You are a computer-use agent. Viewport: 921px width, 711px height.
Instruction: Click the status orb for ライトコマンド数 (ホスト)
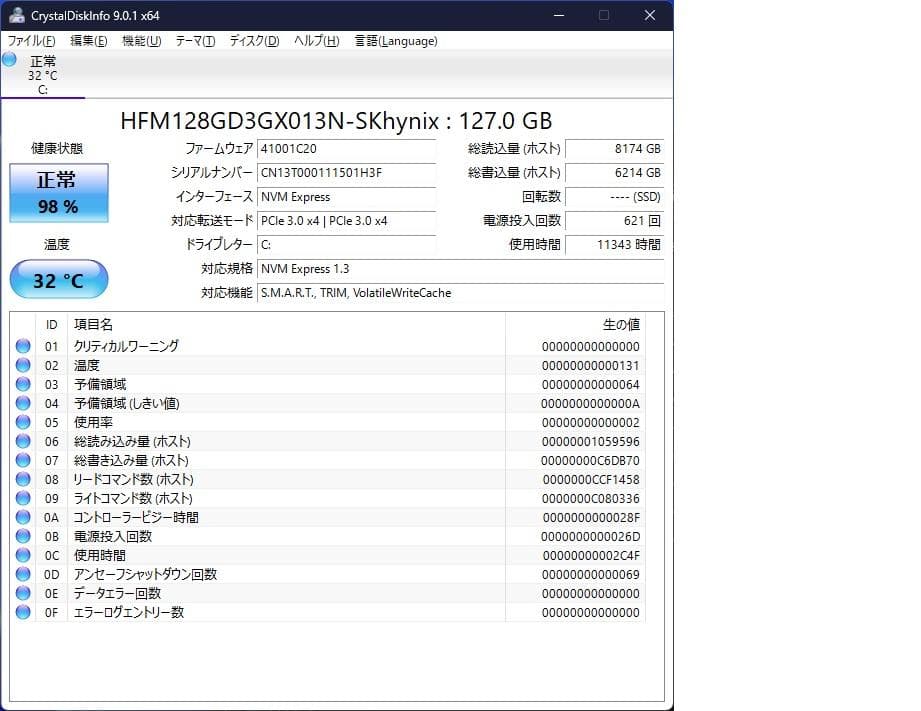click(23, 498)
